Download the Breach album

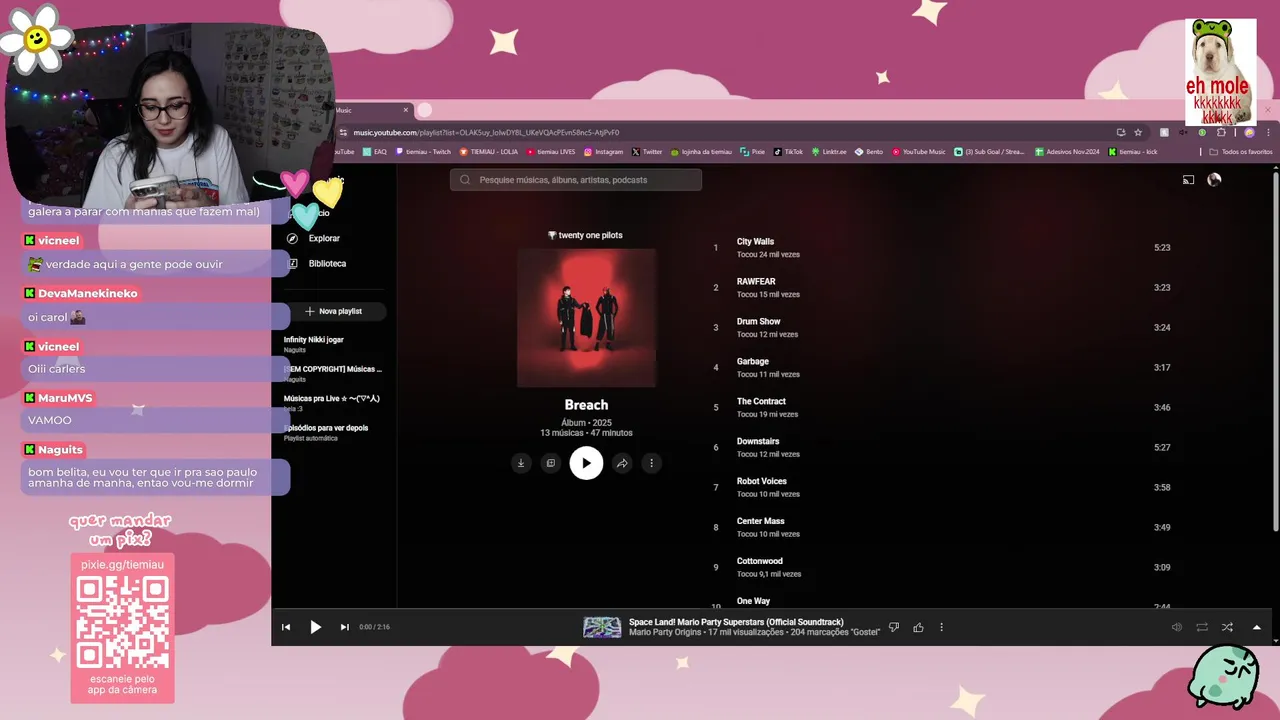coord(520,463)
